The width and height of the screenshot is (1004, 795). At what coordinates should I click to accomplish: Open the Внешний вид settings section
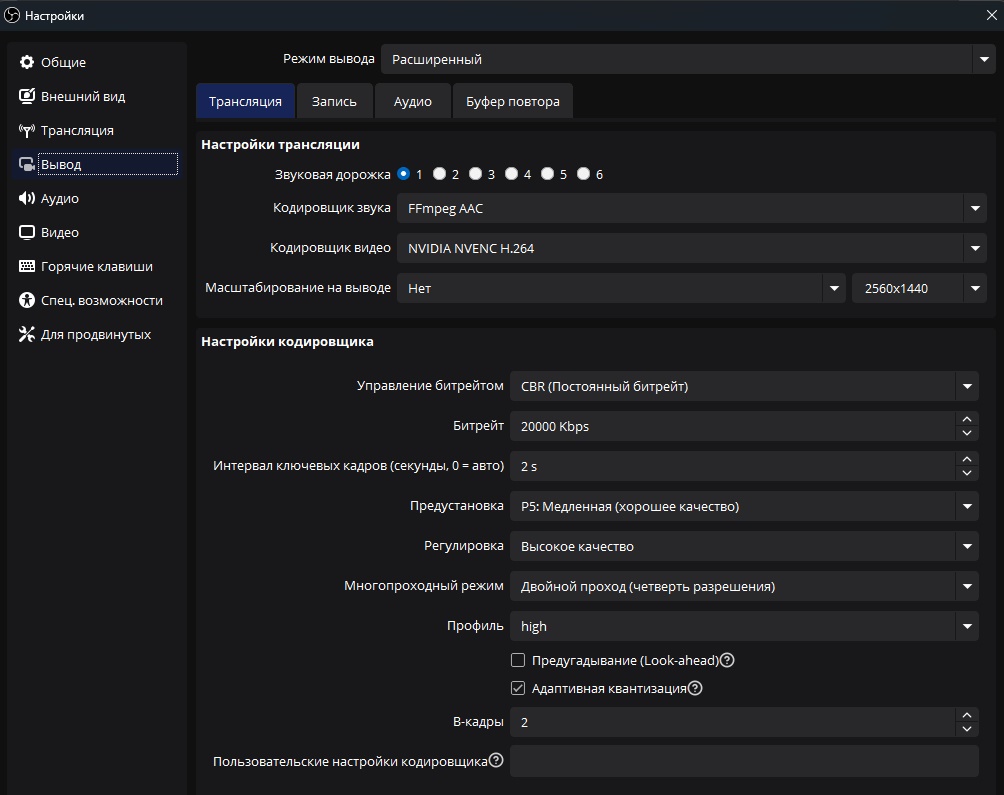(97, 96)
